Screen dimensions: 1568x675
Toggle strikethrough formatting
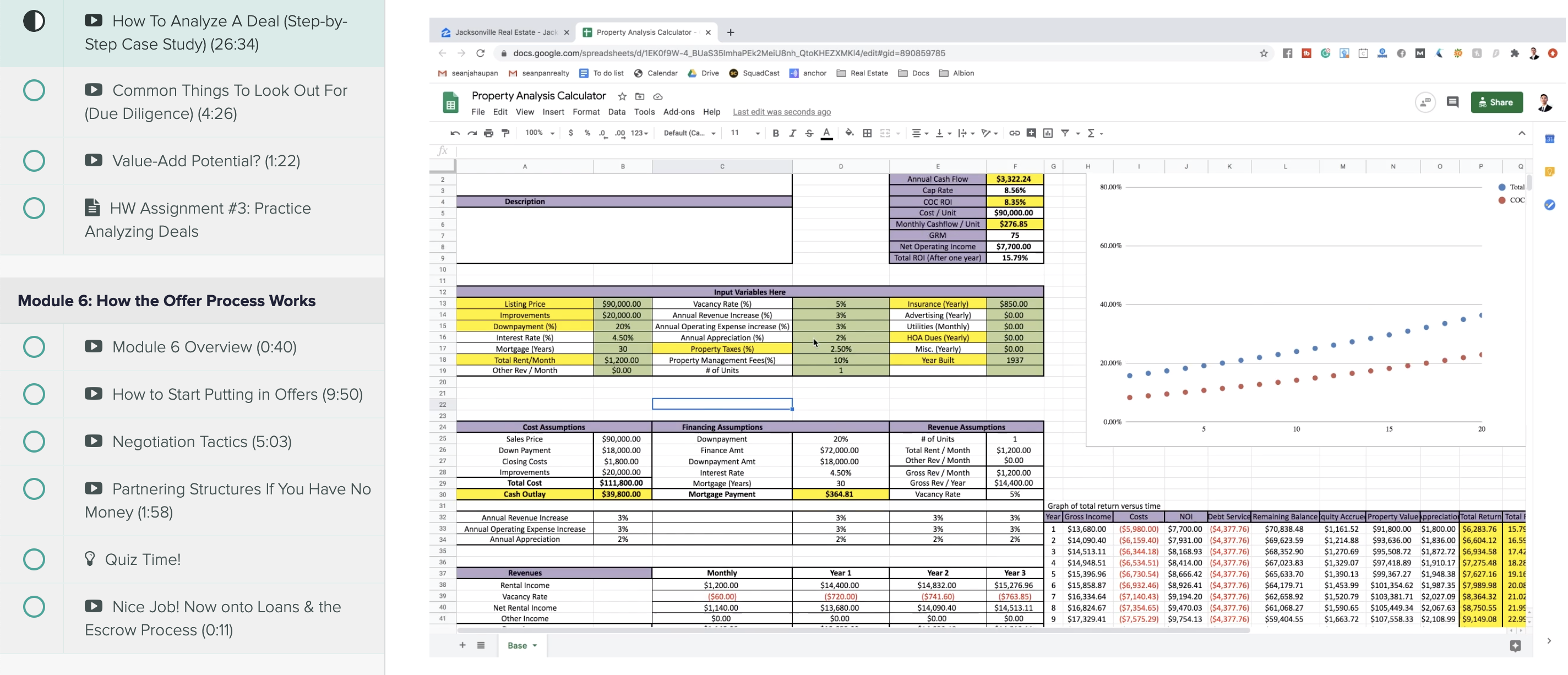pos(809,133)
